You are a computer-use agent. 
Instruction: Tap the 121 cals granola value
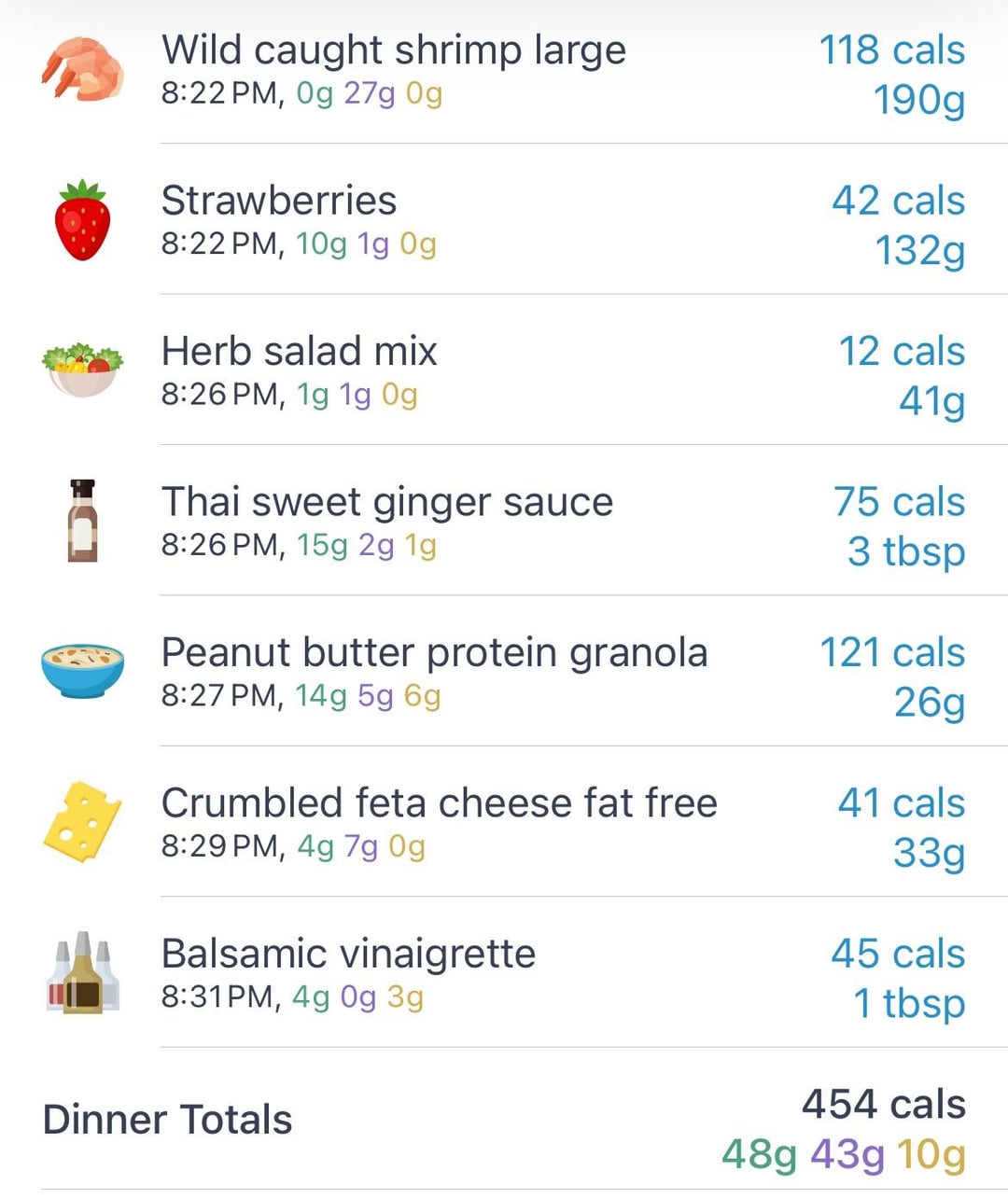pyautogui.click(x=892, y=652)
